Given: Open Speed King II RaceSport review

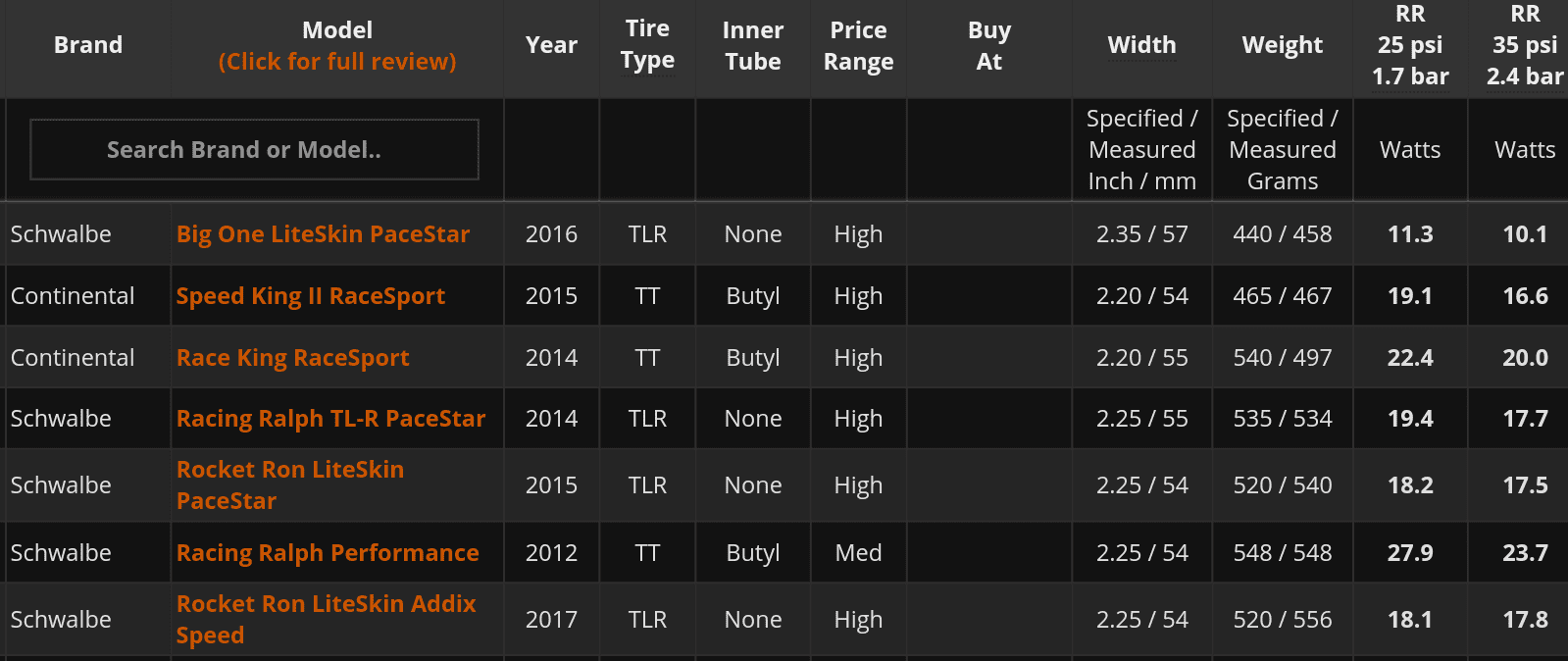Looking at the screenshot, I should pos(311,296).
